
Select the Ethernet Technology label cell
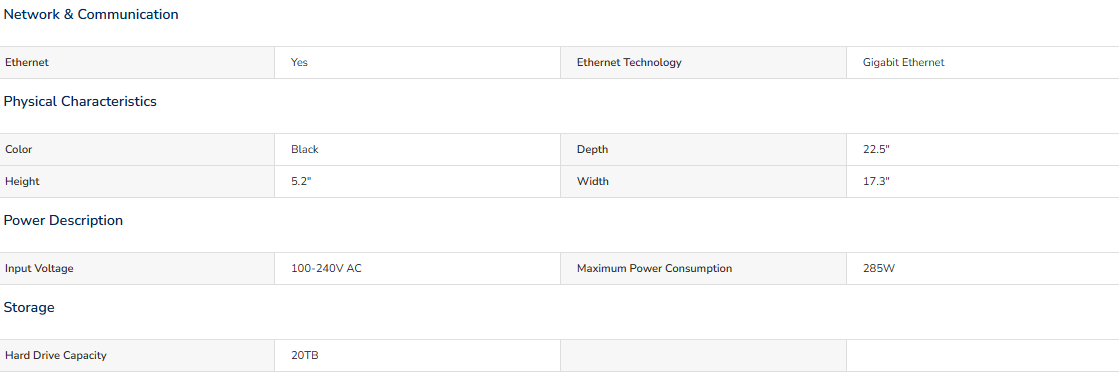(703, 63)
